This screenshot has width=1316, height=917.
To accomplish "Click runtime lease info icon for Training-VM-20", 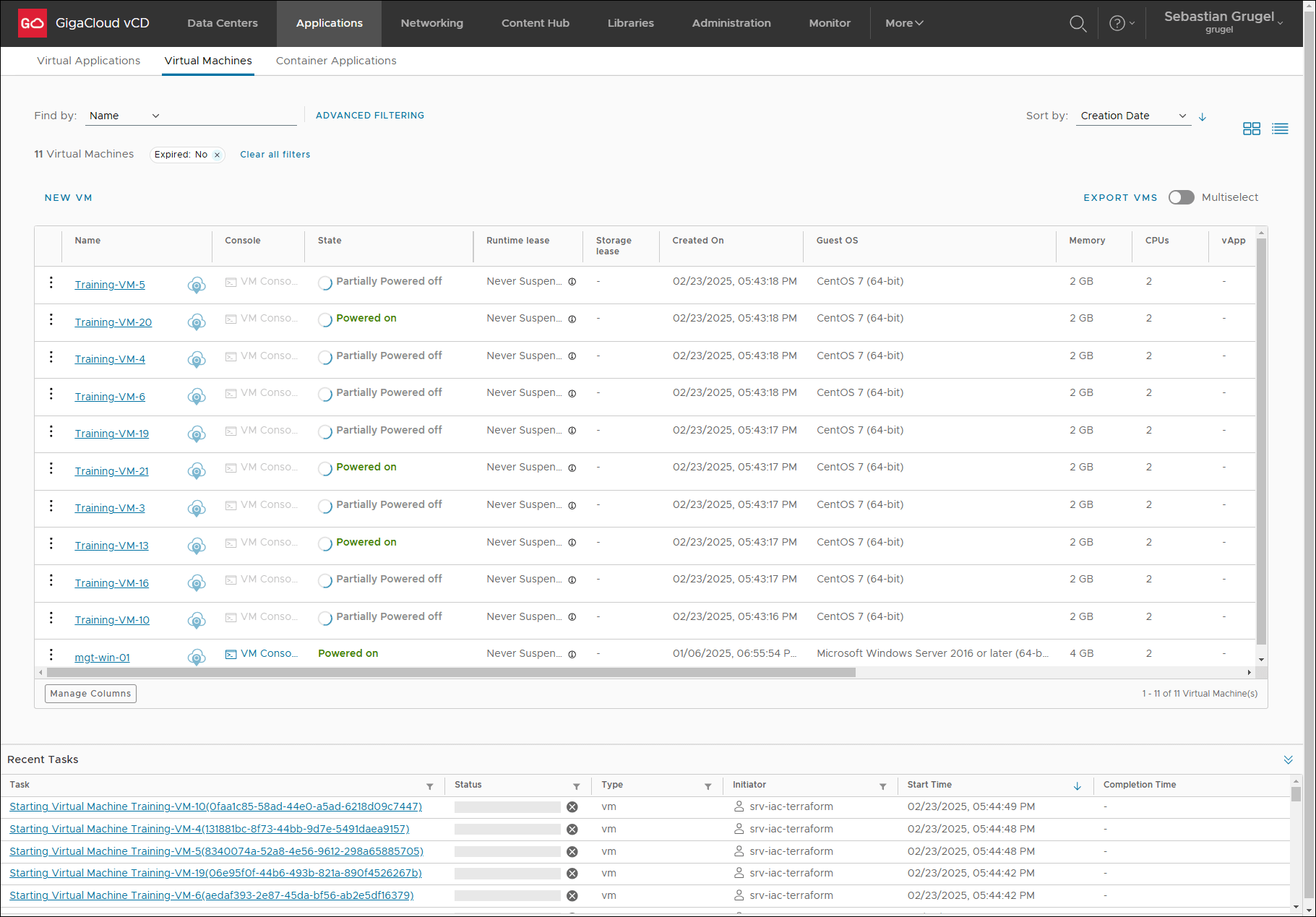I will tap(572, 319).
